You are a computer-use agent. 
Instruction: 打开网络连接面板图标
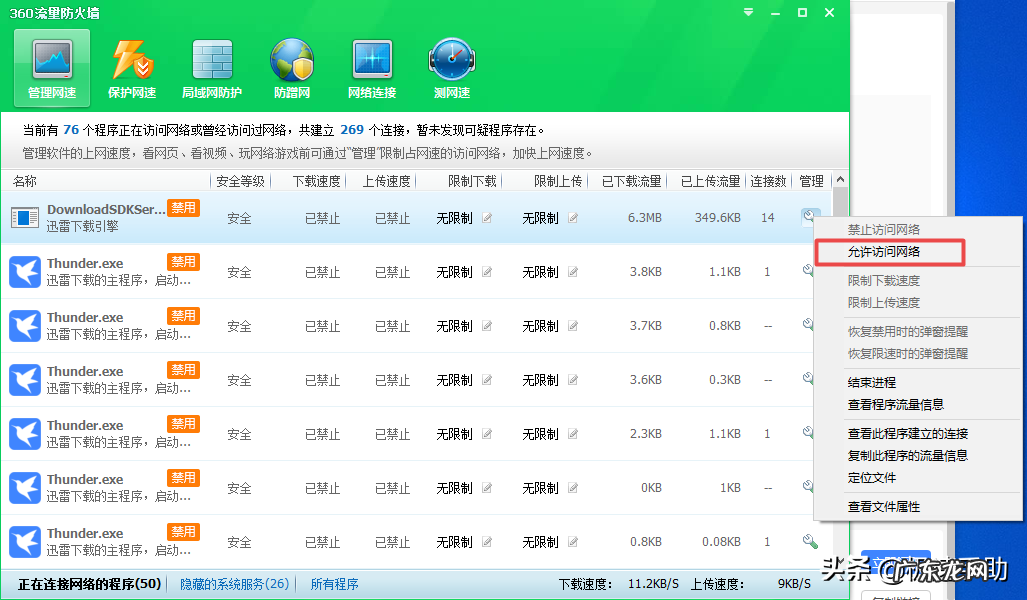pos(371,60)
